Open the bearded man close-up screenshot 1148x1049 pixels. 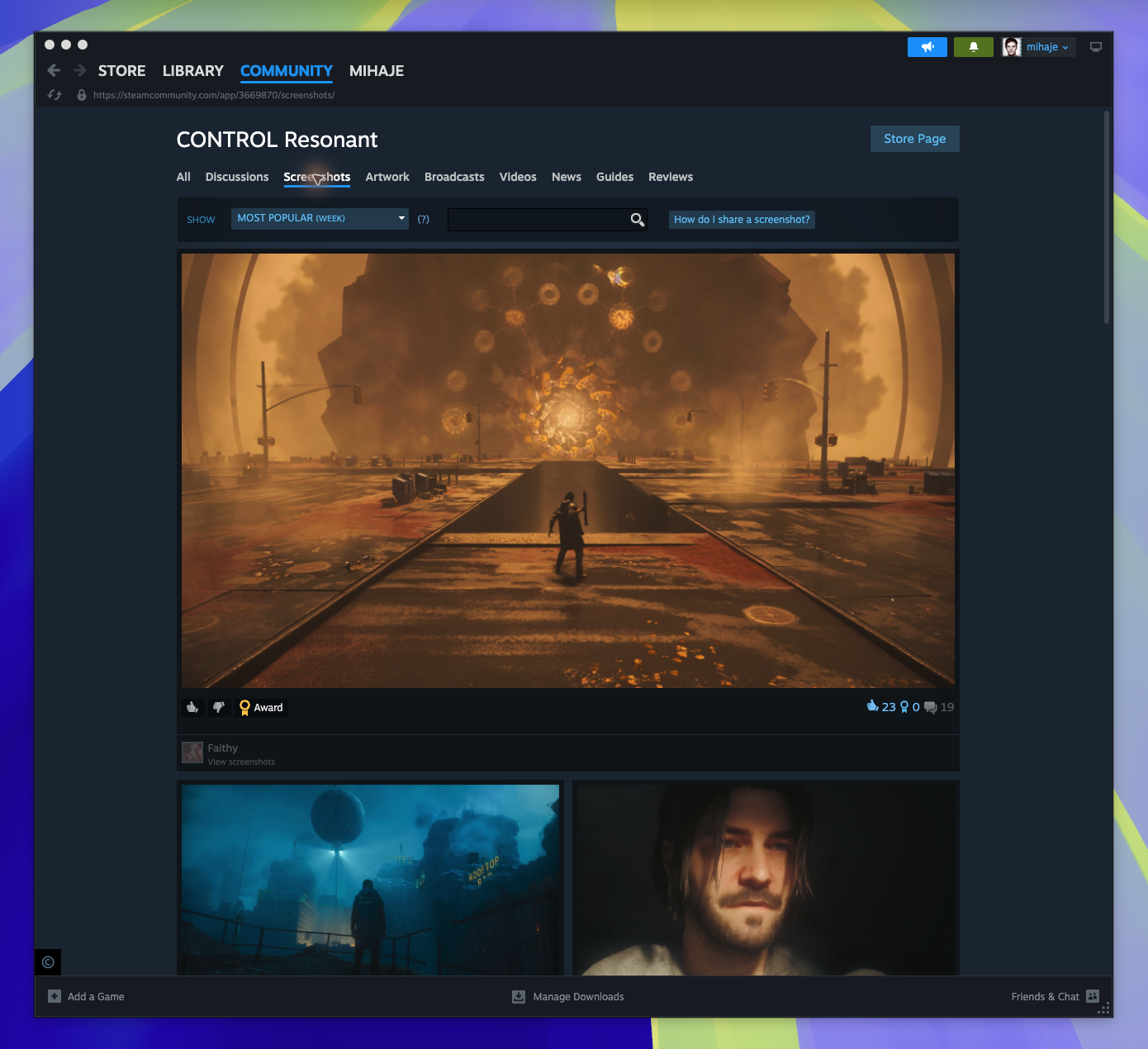pos(766,880)
